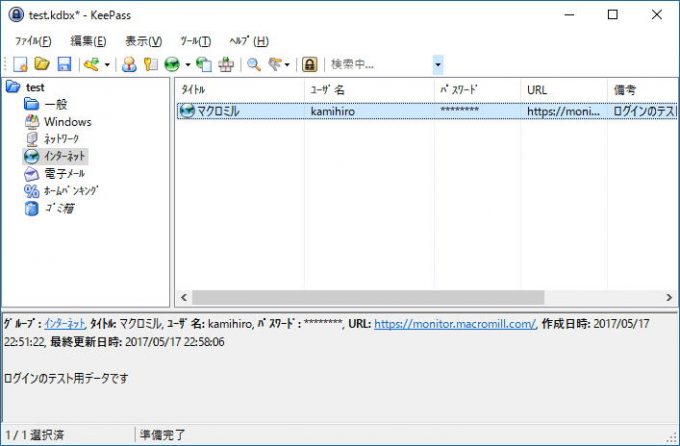Sort by the タイトル column header

coord(240,90)
